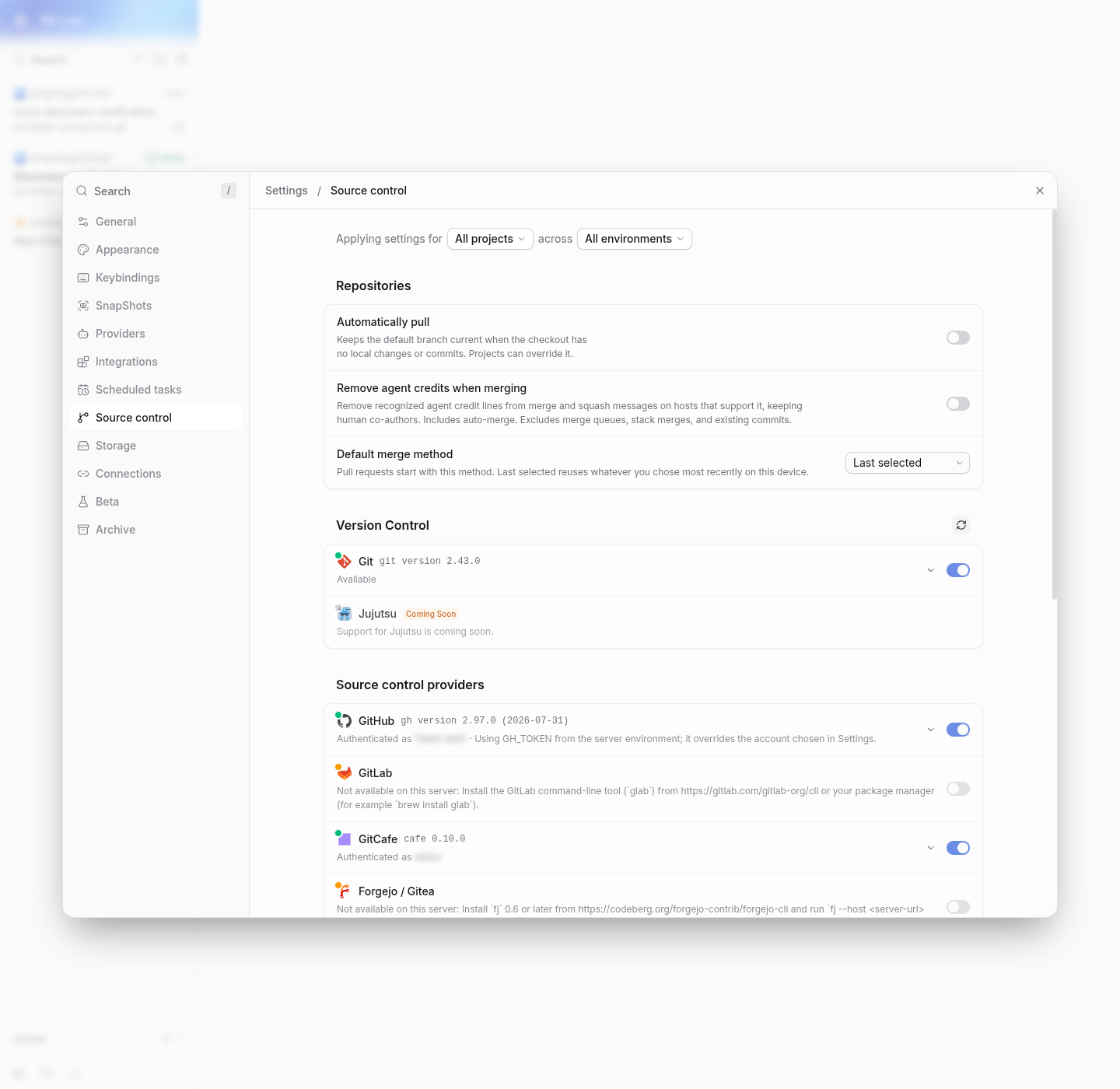Close the settings dialog
Screen dimensions: 1120x1089
[1040, 191]
